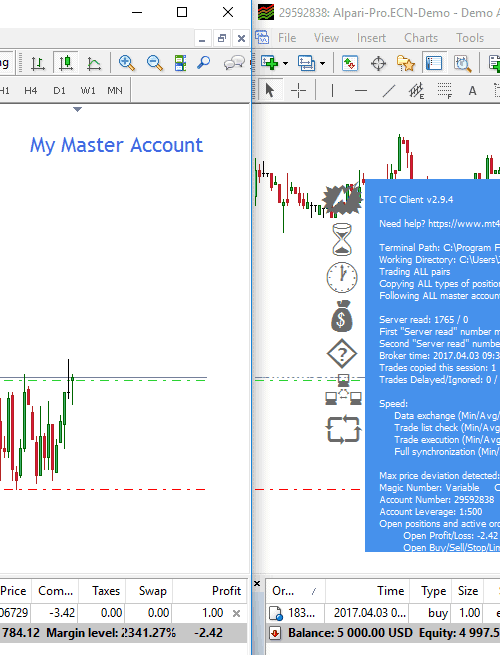500x655 pixels.
Task: Click question mark diamond icon
Action: (x=342, y=354)
